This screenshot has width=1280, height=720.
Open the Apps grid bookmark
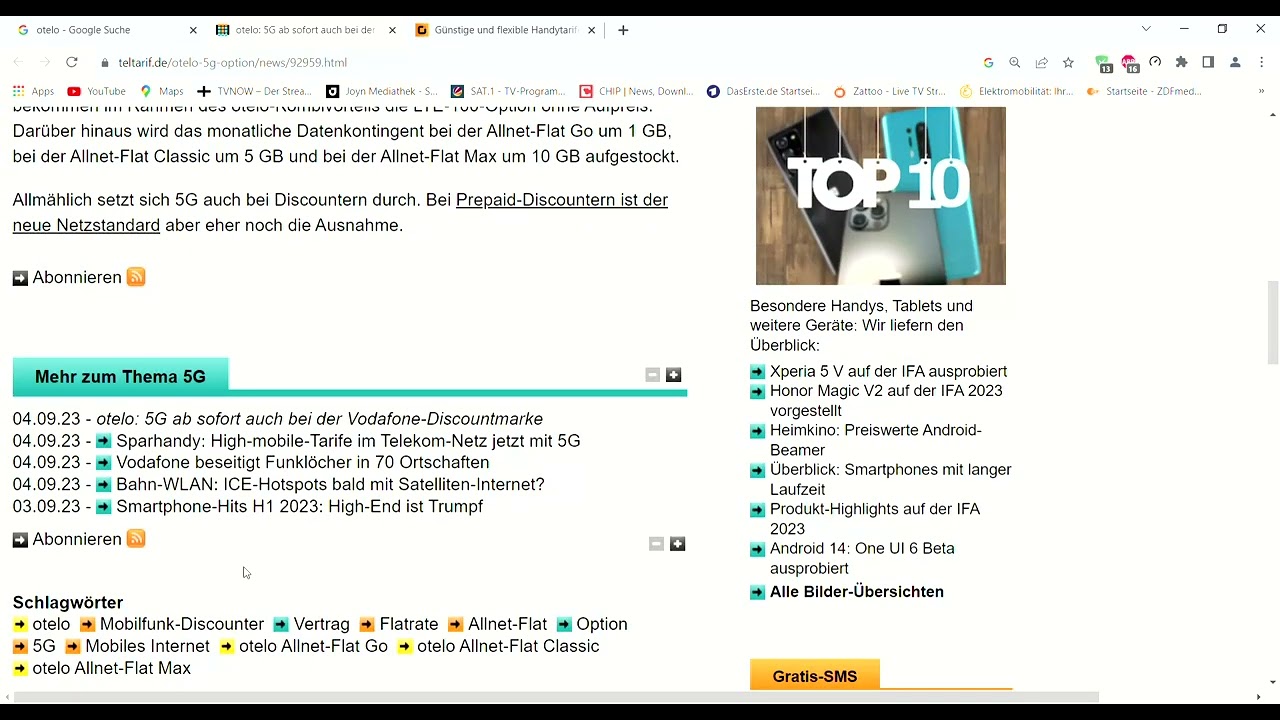33,91
